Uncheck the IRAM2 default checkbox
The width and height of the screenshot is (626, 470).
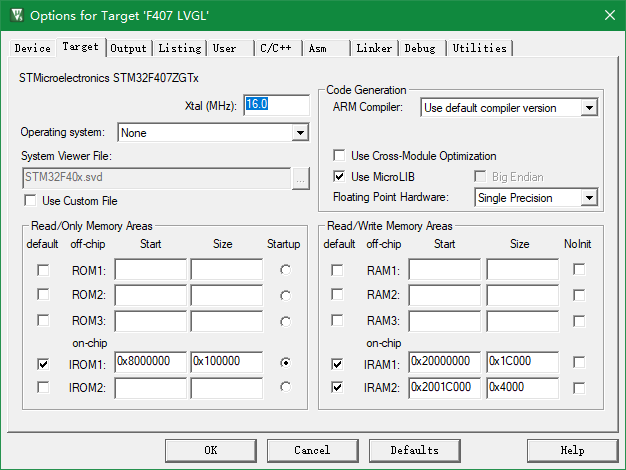[x=337, y=387]
